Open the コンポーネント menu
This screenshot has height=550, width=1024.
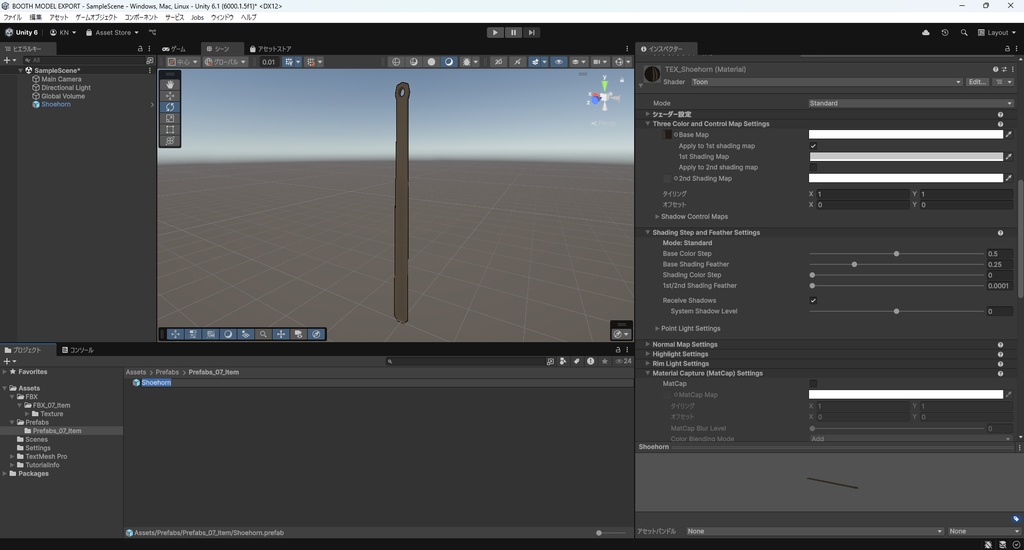141,18
